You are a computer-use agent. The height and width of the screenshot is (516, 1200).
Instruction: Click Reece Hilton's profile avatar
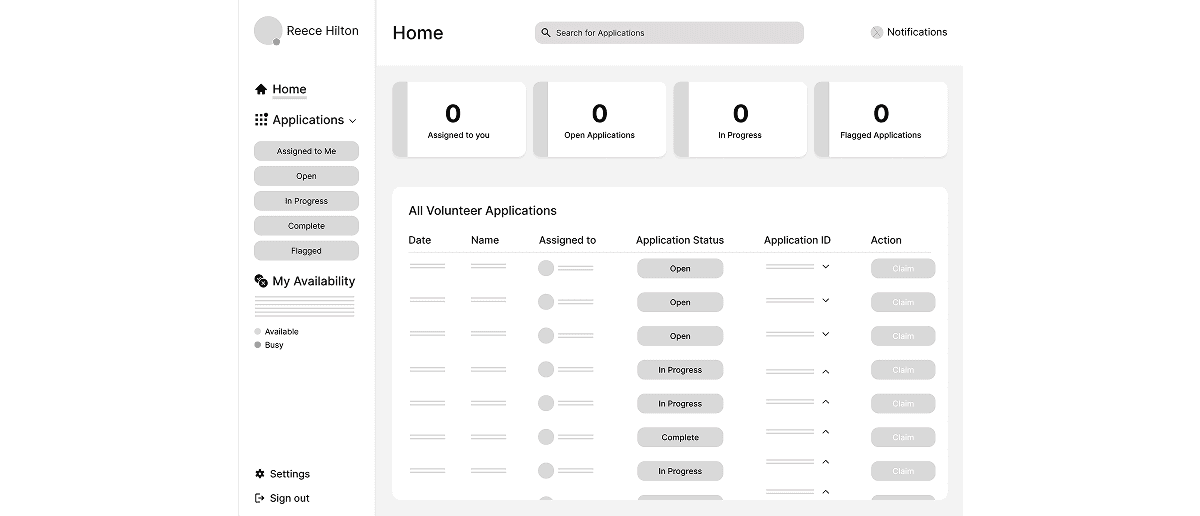click(x=268, y=31)
